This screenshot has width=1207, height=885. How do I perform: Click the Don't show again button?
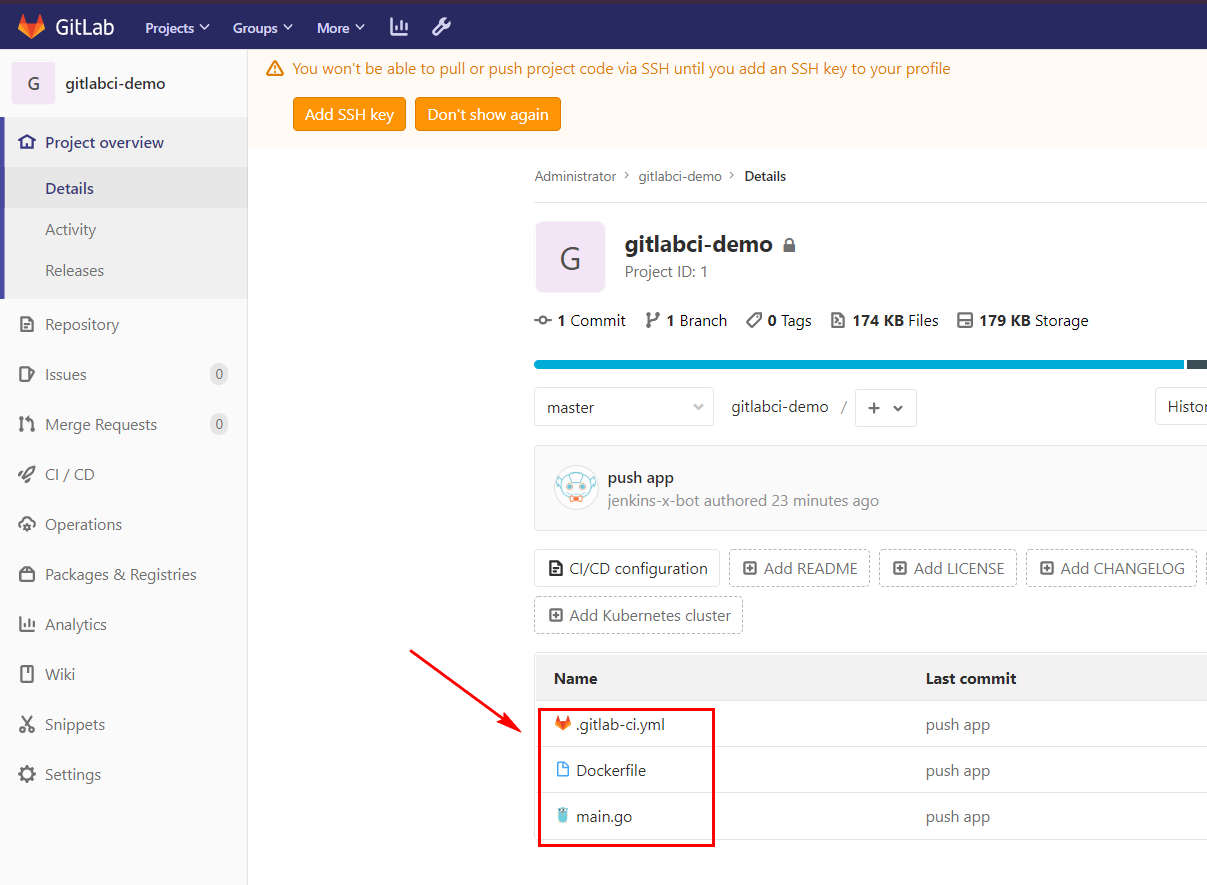coord(488,114)
